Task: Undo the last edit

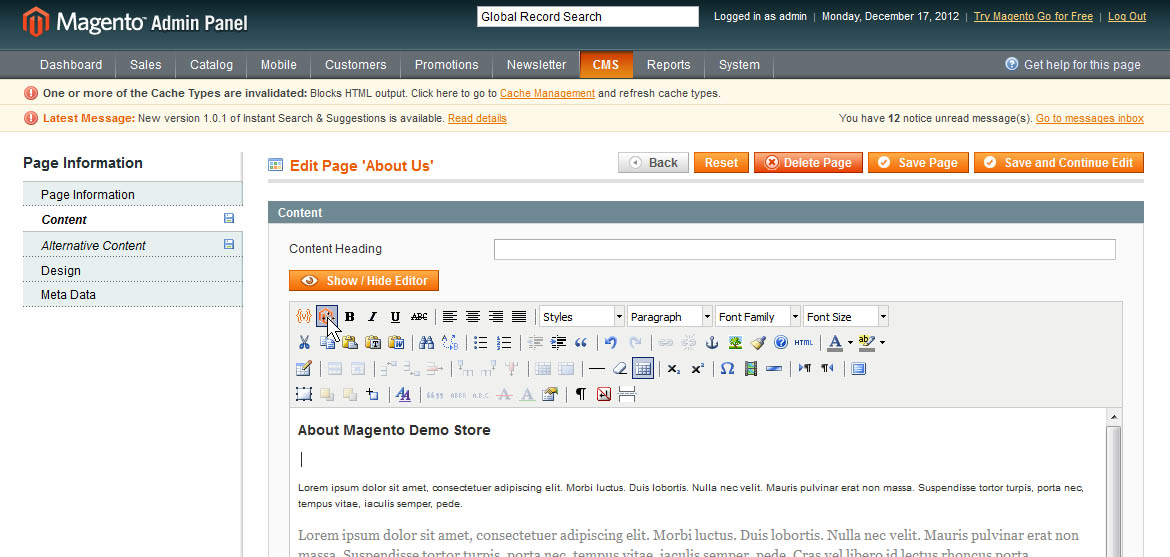Action: [611, 343]
